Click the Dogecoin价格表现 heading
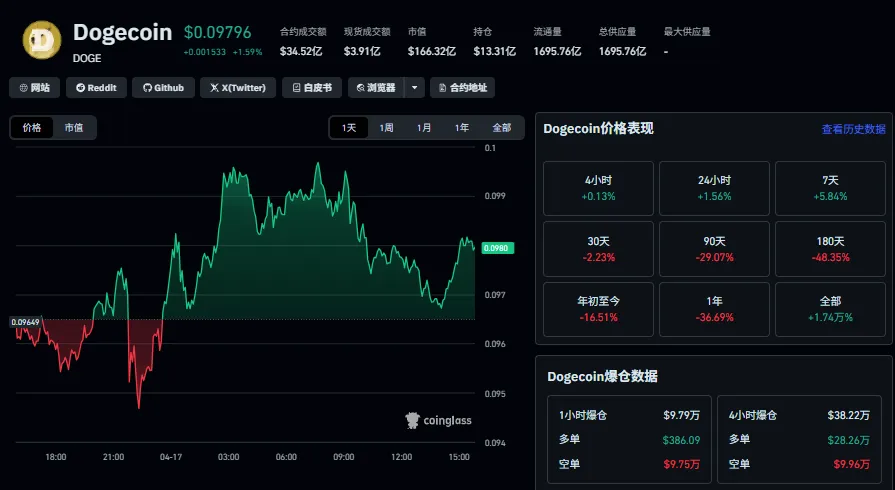 click(x=598, y=128)
